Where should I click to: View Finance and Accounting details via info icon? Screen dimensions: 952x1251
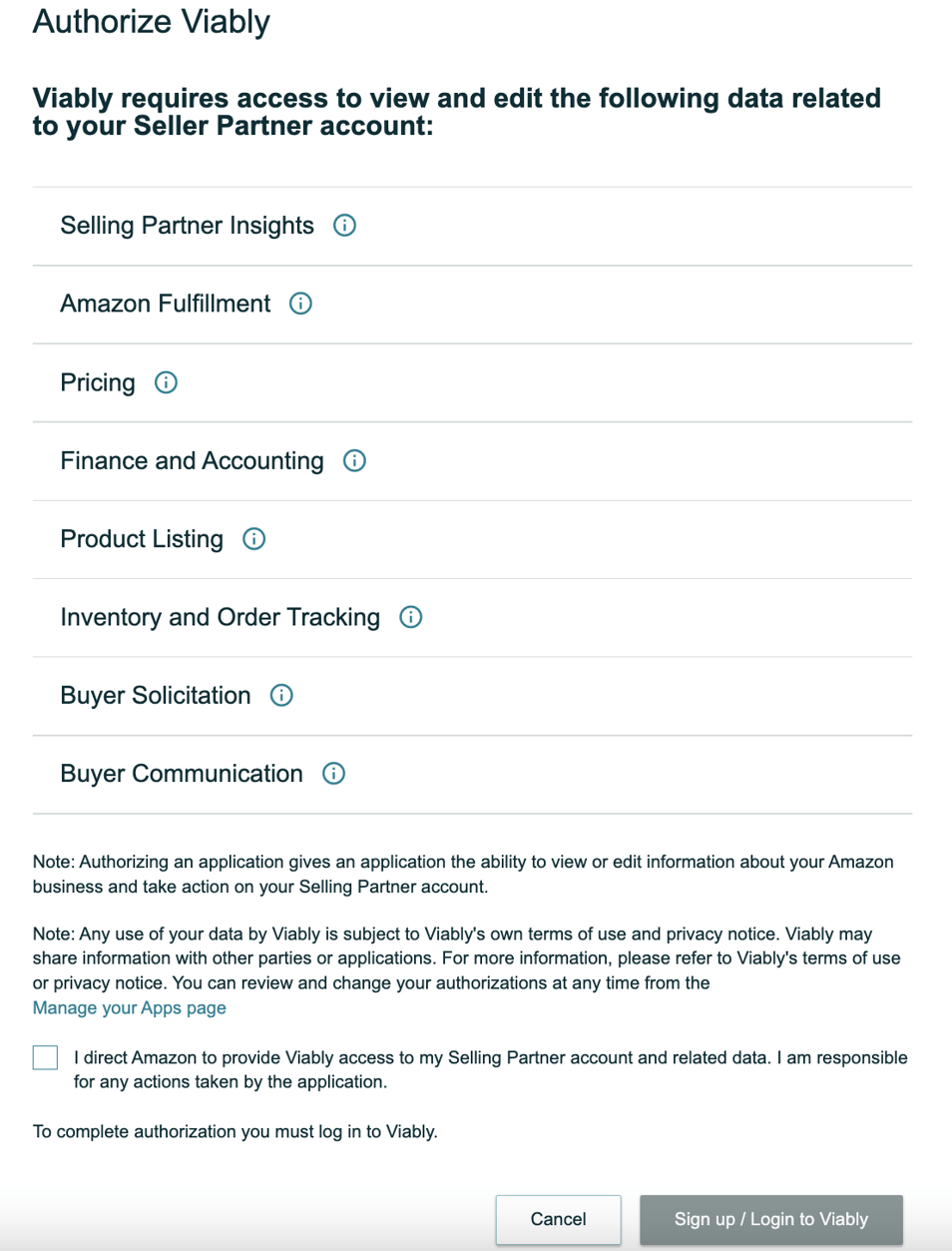pos(354,461)
